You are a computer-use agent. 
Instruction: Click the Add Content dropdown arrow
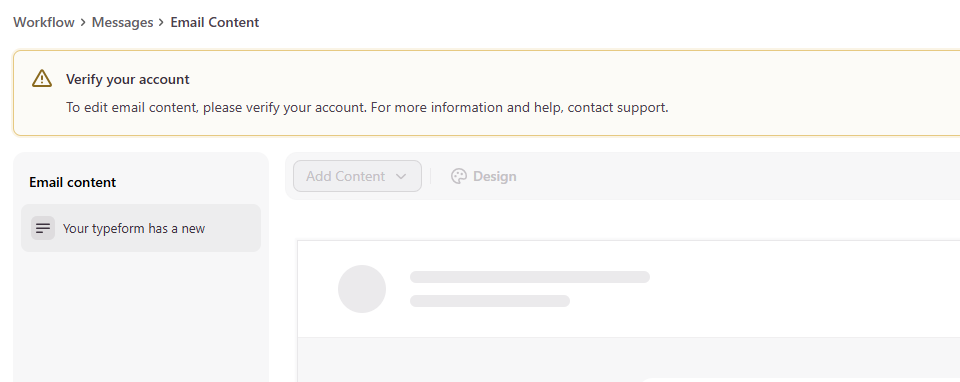pyautogui.click(x=401, y=176)
